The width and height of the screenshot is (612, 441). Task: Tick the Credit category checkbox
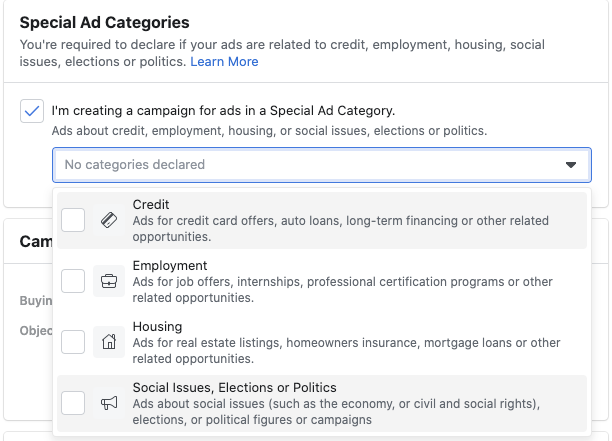coord(73,221)
